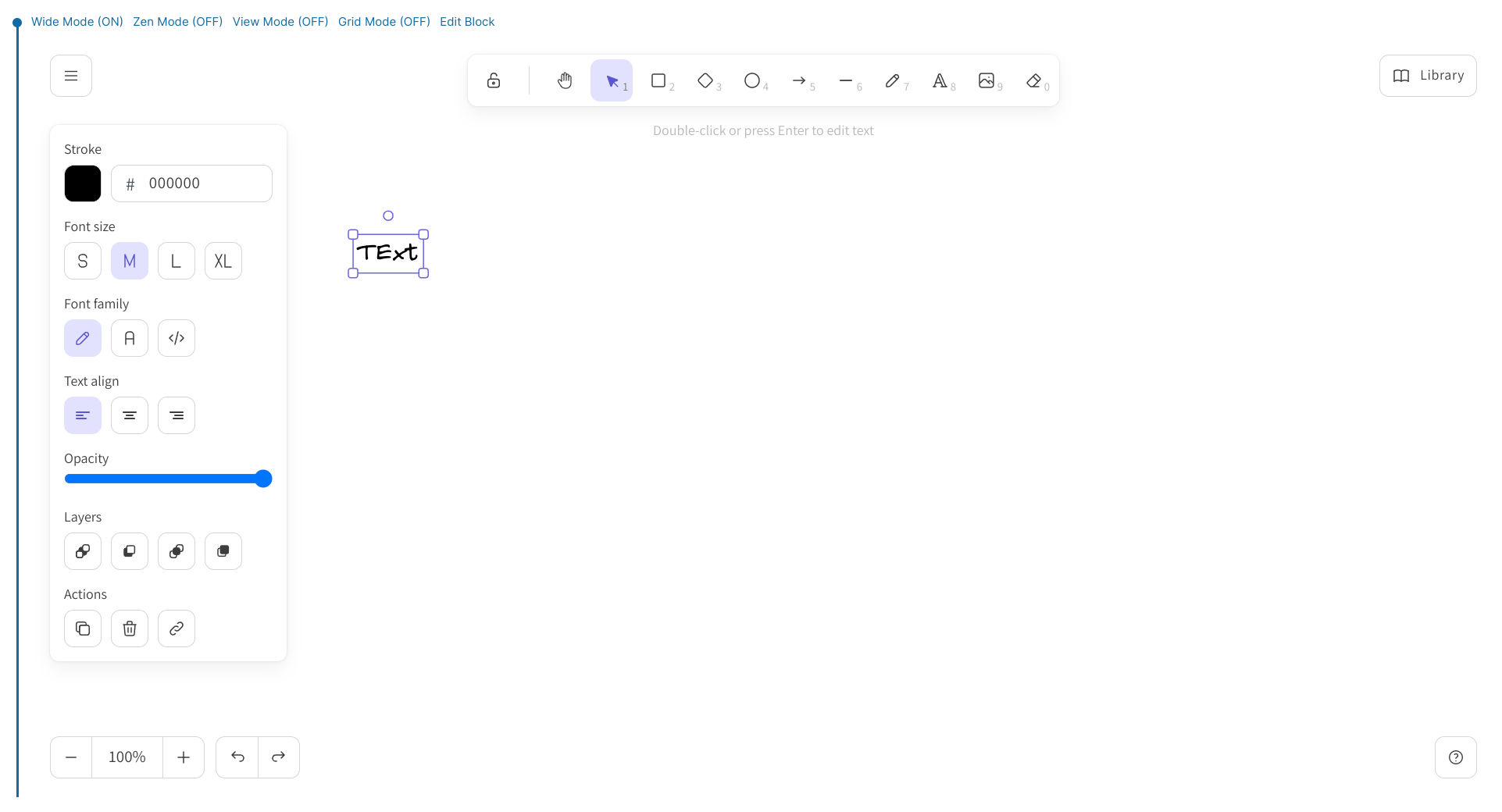
Task: Click the top-left handle of the TExt box
Action: [x=353, y=234]
